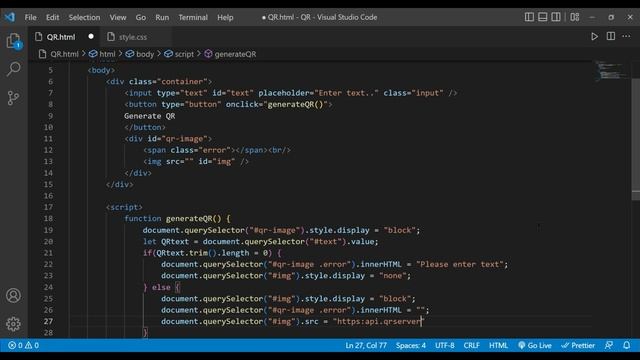Click '</button>' tag on line 10
The height and width of the screenshot is (360, 640).
point(145,127)
